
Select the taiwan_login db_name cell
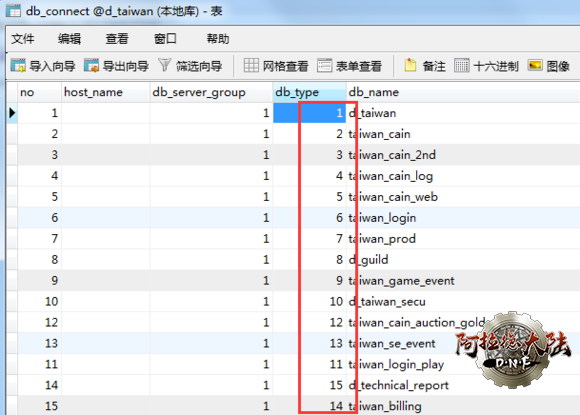463,217
